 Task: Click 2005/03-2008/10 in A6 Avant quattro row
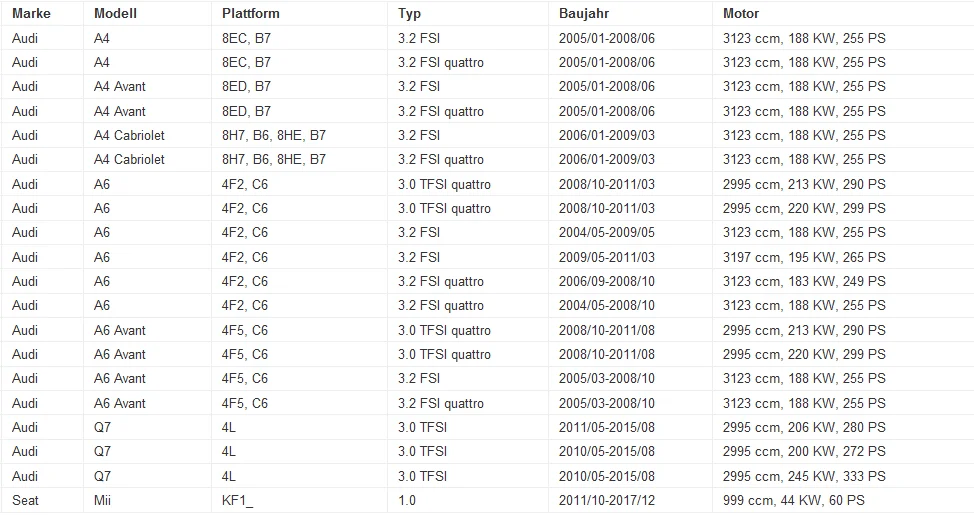(x=606, y=403)
